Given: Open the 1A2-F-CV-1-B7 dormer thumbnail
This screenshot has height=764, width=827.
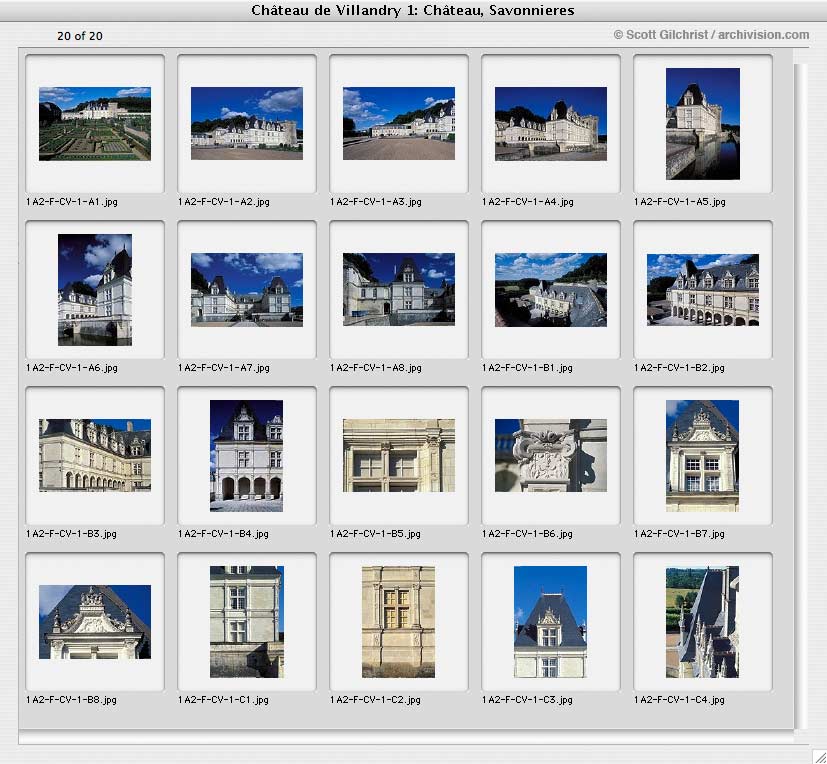Looking at the screenshot, I should click(x=702, y=456).
